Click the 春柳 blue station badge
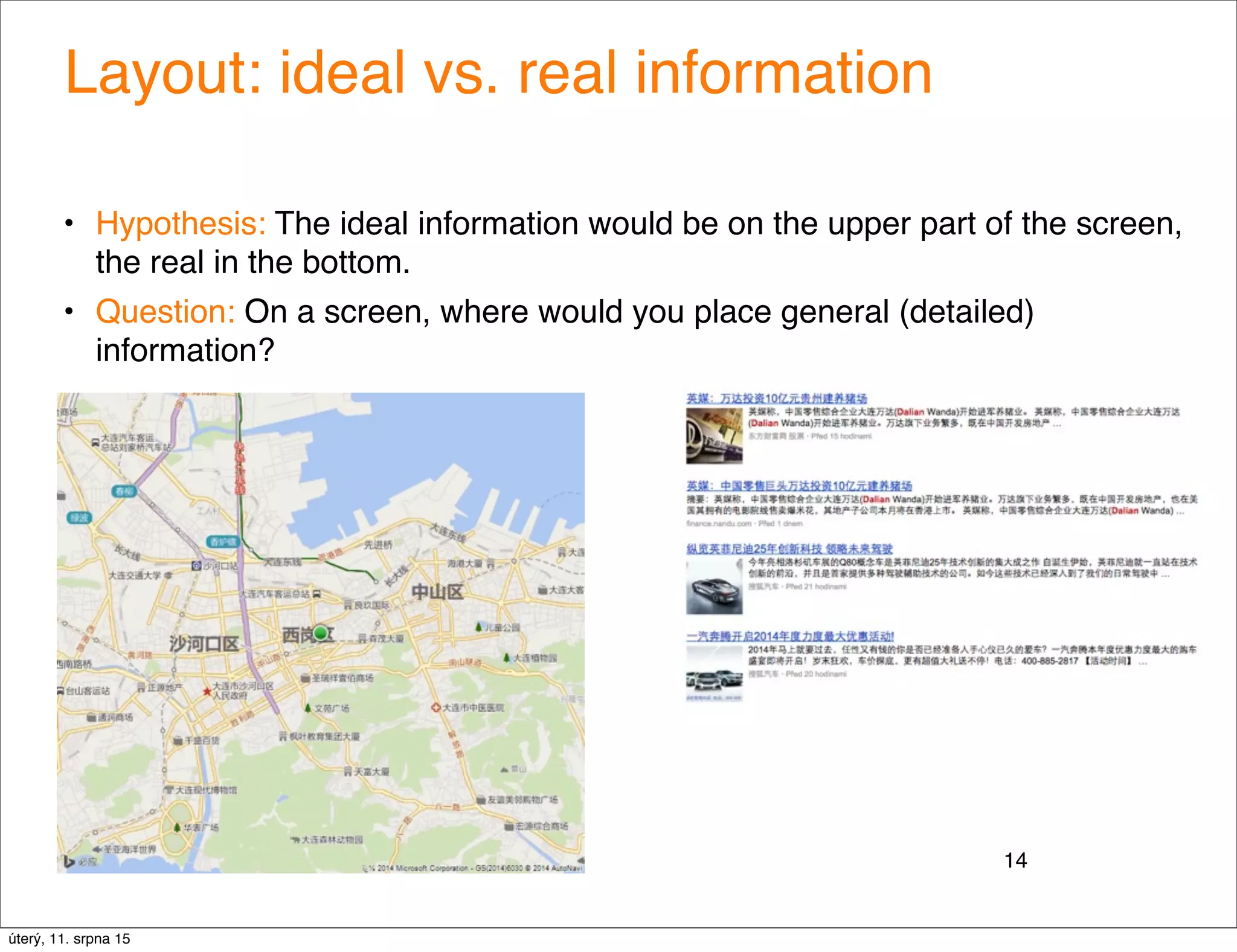1237x952 pixels. point(124,491)
